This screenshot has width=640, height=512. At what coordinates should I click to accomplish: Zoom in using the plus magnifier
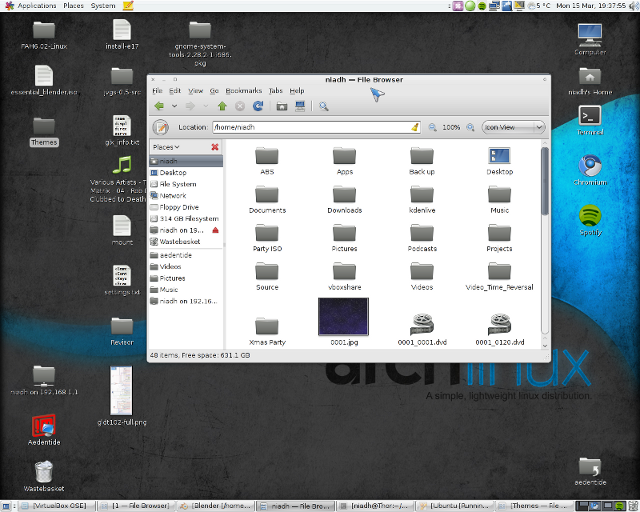click(x=470, y=127)
